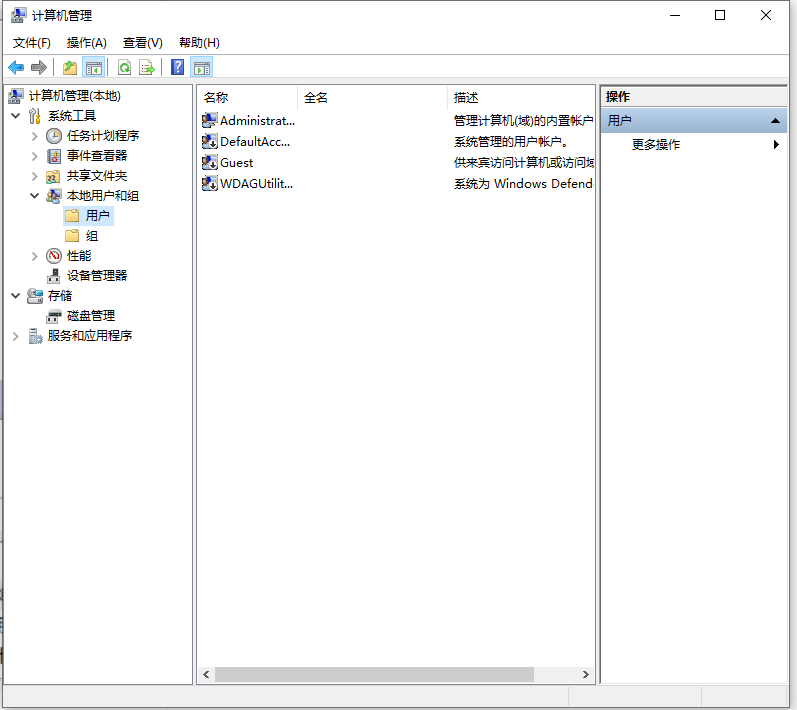
Task: Sort by the 名称 column header
Action: tap(247, 97)
